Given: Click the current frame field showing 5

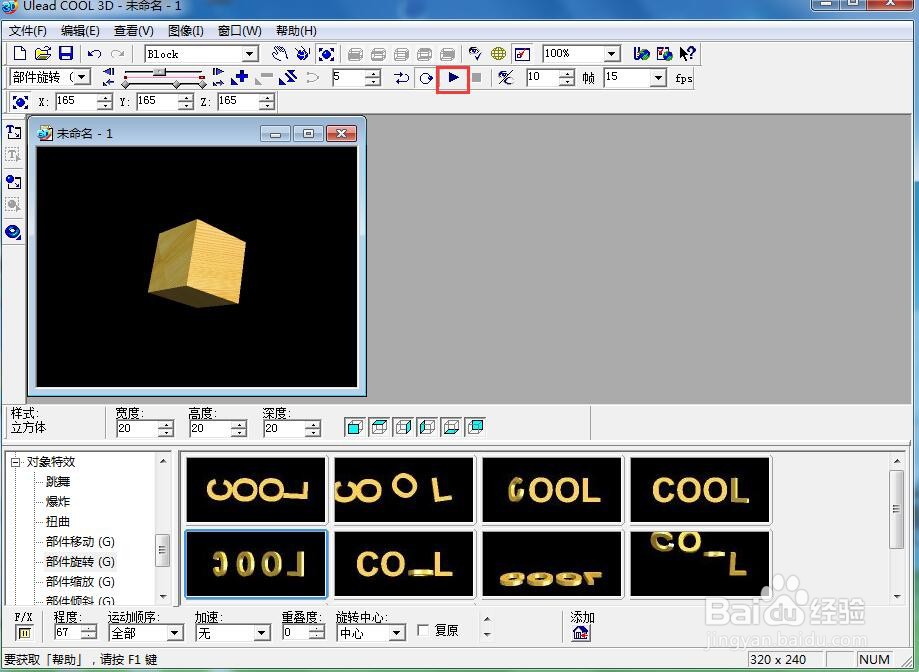Looking at the screenshot, I should click(348, 77).
